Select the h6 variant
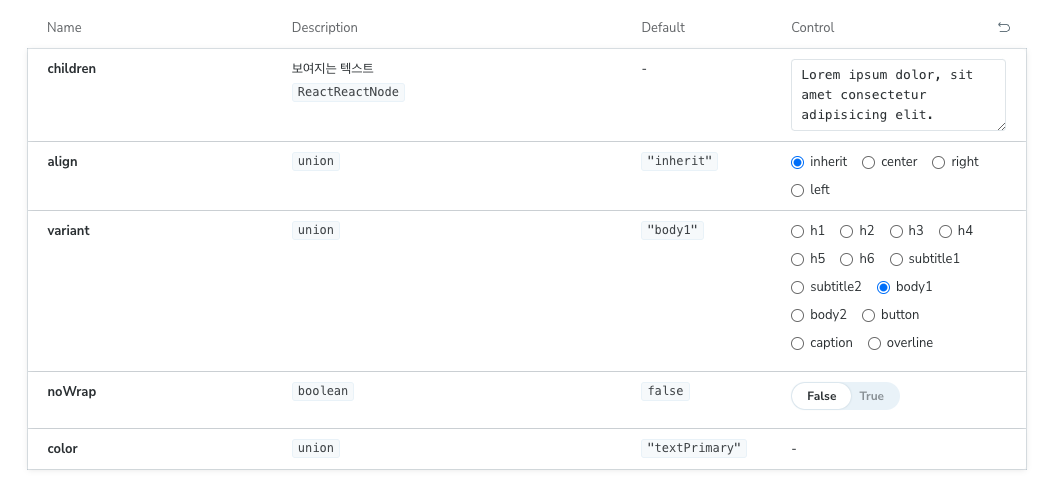This screenshot has height=489, width=1057. pos(846,259)
